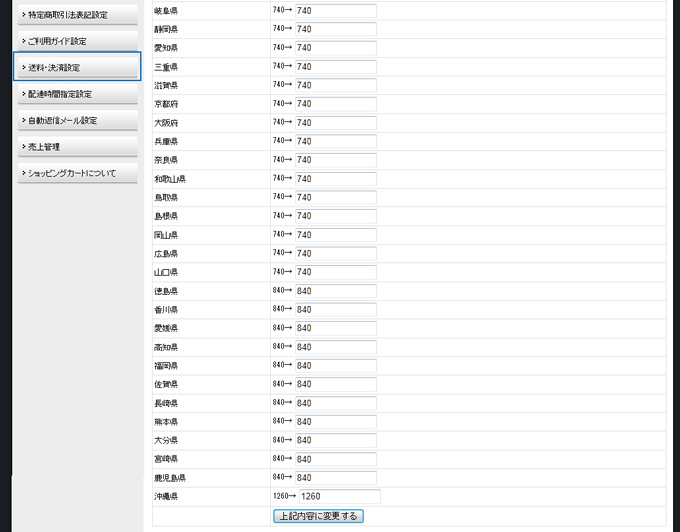Focus the 岐阜県 shipping fee input

coord(335,10)
